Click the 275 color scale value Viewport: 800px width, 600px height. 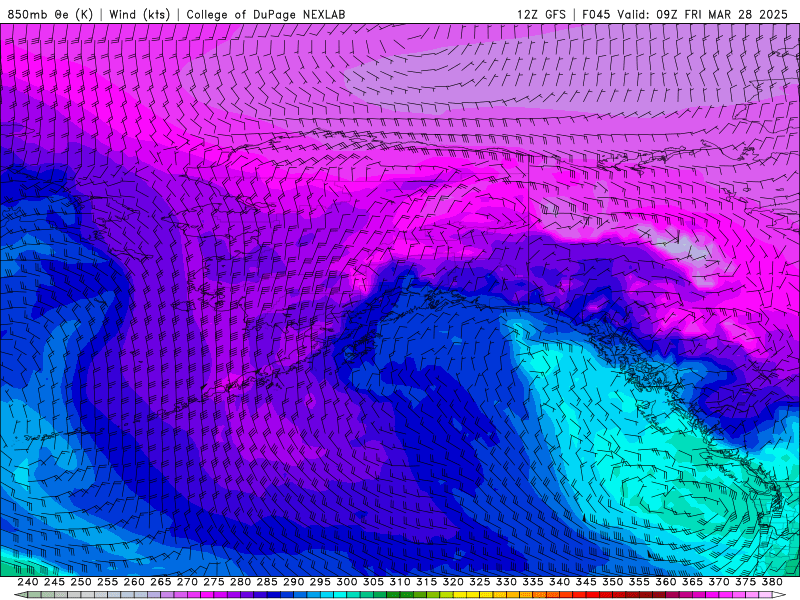pyautogui.click(x=213, y=582)
